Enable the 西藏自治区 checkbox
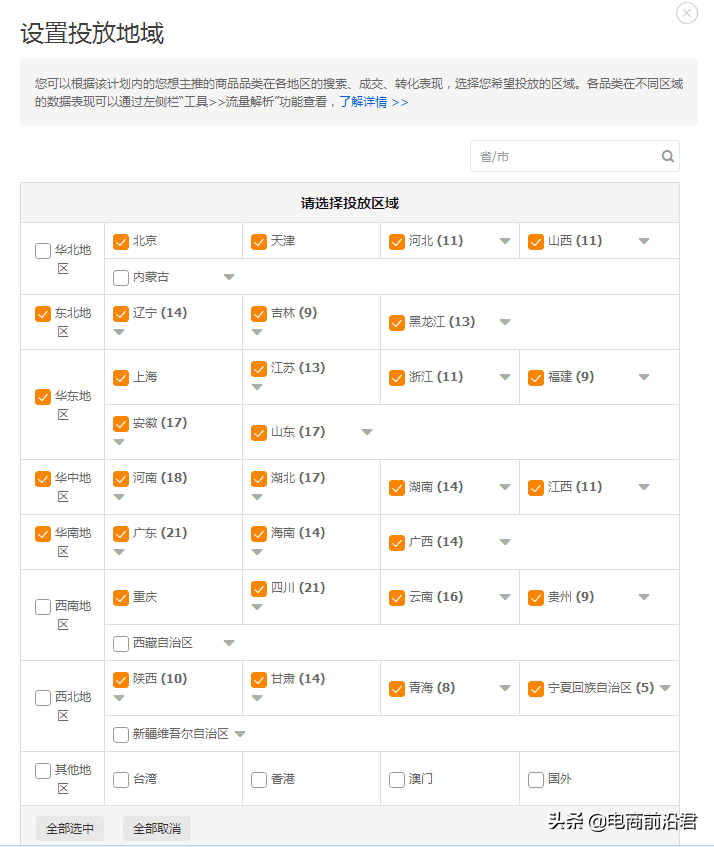The height and width of the screenshot is (847, 714). coord(121,643)
